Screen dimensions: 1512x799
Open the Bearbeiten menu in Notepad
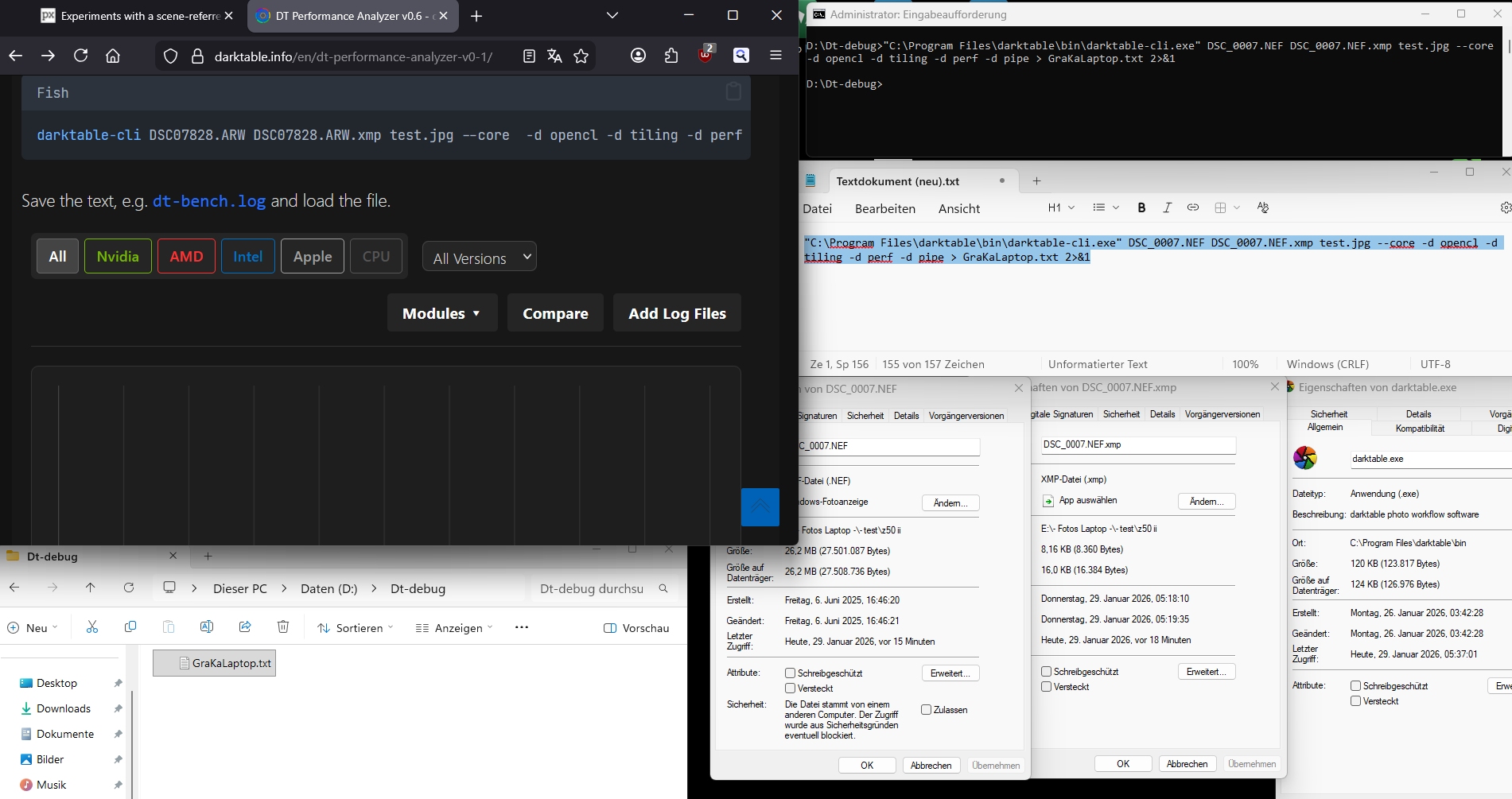884,208
